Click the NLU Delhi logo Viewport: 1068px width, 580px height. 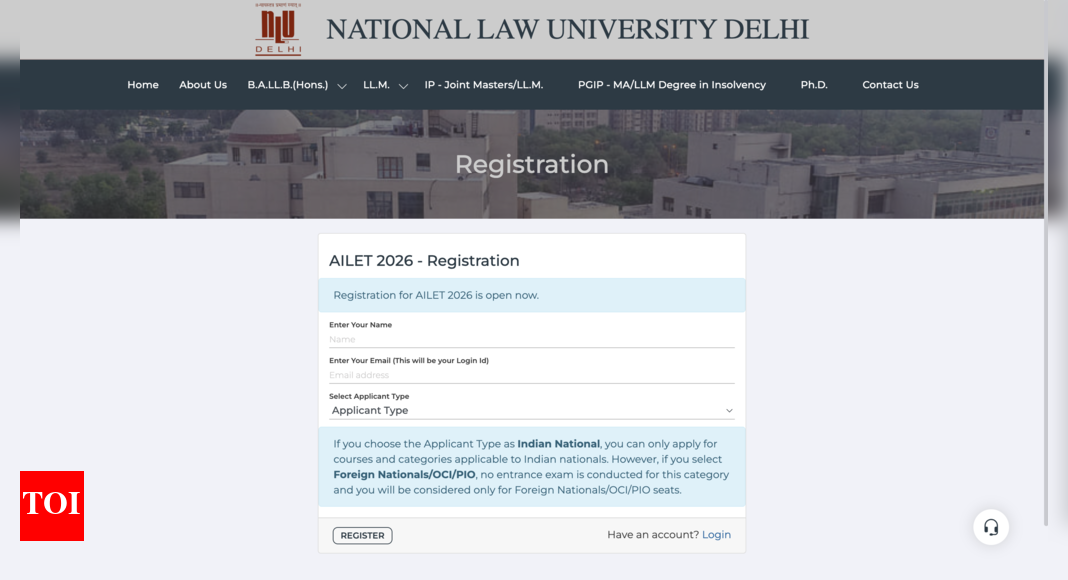[278, 29]
